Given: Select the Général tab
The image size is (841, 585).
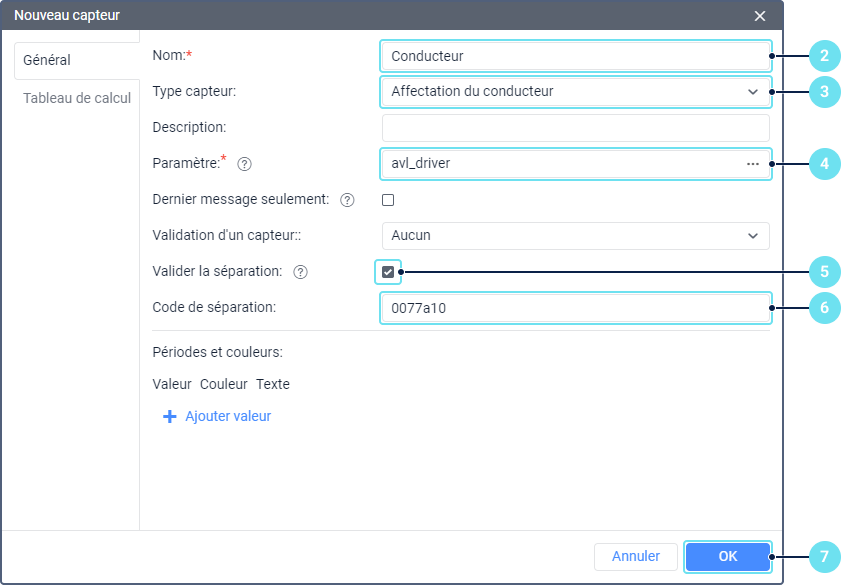Looking at the screenshot, I should coord(47,60).
